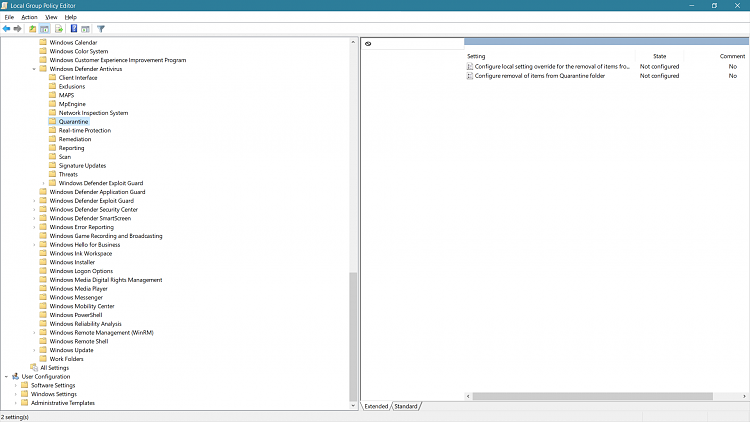Select the Signature Updates folder

pyautogui.click(x=82, y=166)
